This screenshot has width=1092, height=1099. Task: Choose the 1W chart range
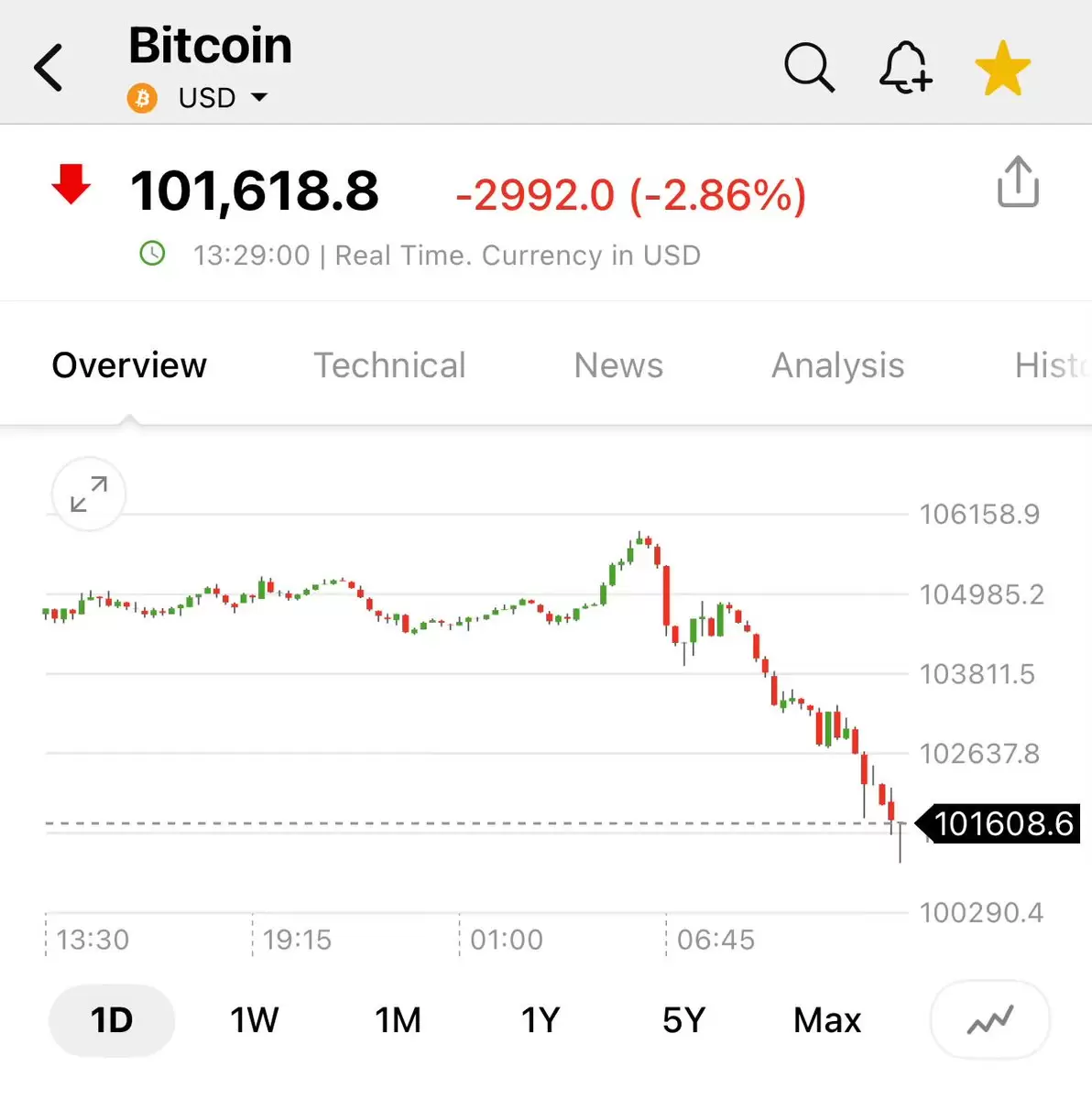click(x=255, y=1020)
